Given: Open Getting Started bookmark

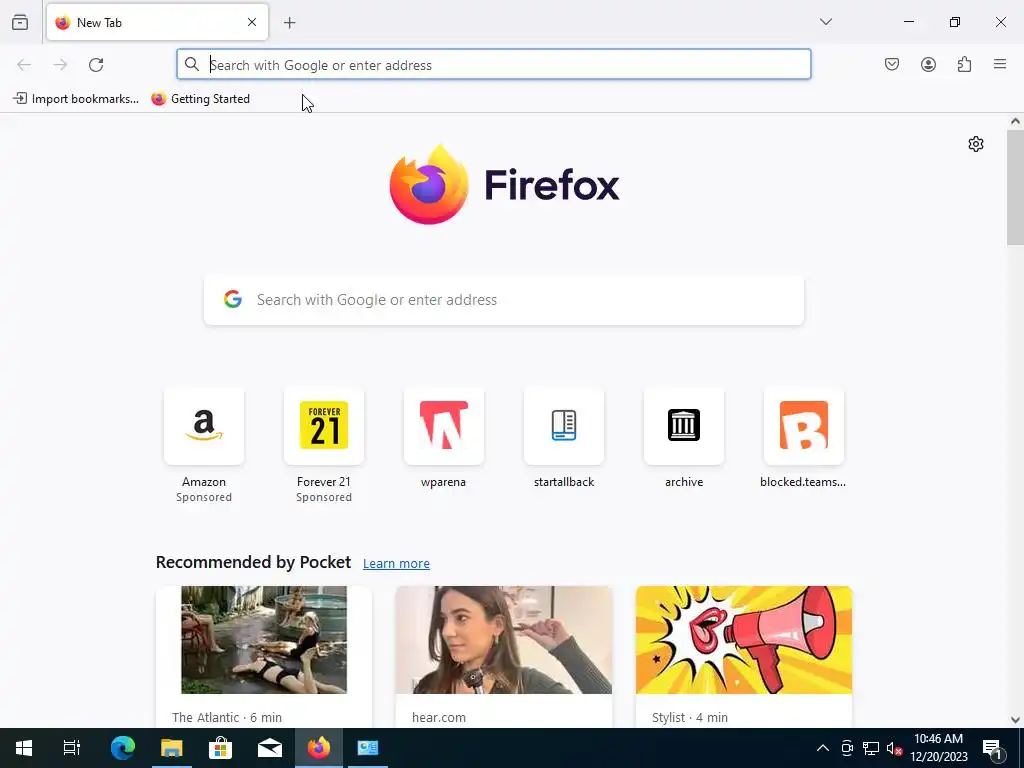Looking at the screenshot, I should [200, 99].
